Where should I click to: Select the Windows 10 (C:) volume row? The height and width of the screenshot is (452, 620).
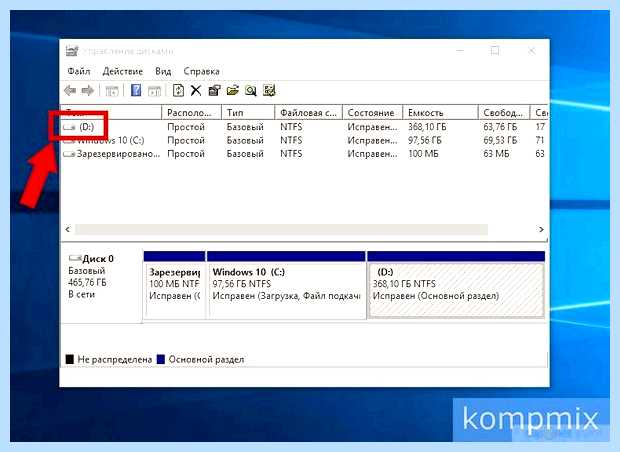coord(304,140)
